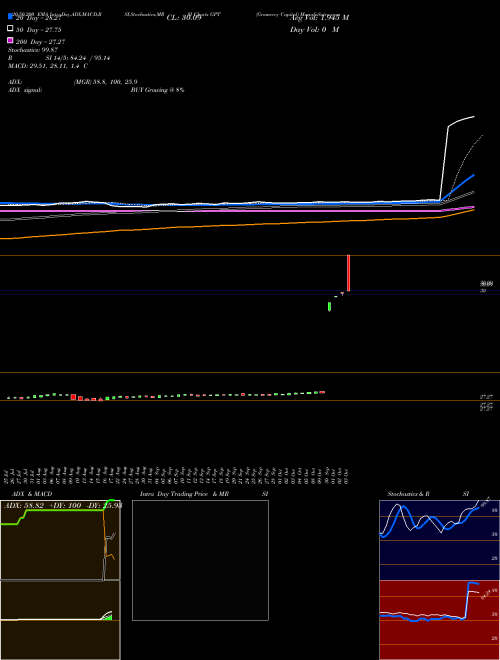Click the 'BUY Growing @ 8%' signal text
The height and width of the screenshot is (660, 500).
click(157, 90)
